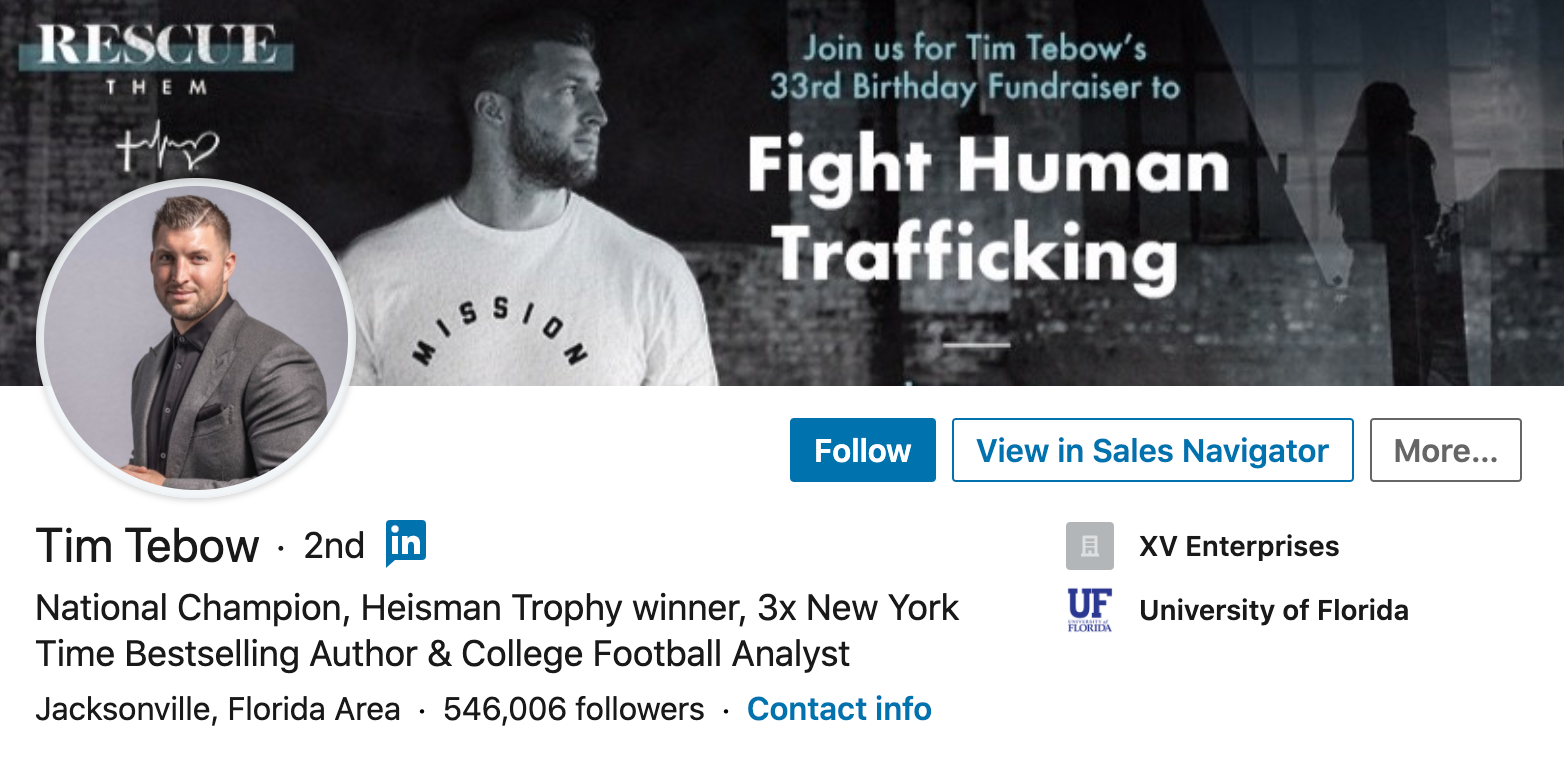
Task: Click the 546,006 followers count
Action: click(x=573, y=709)
